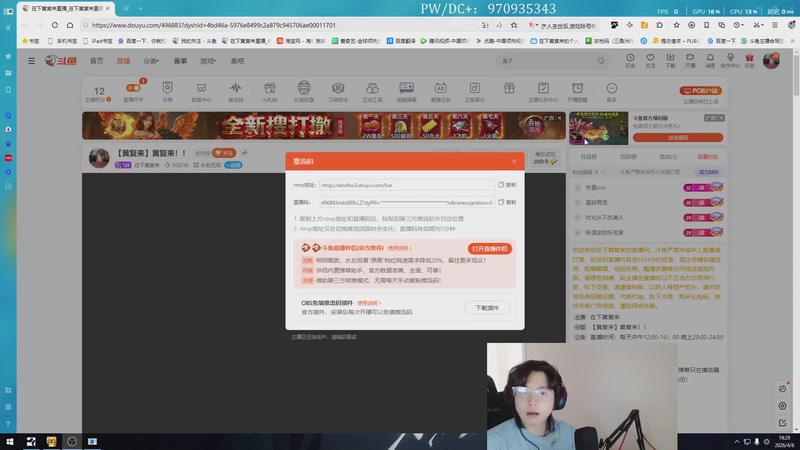Click the browser home button
Image resolution: width=800 pixels, height=450 pixels.
pyautogui.click(x=70, y=25)
